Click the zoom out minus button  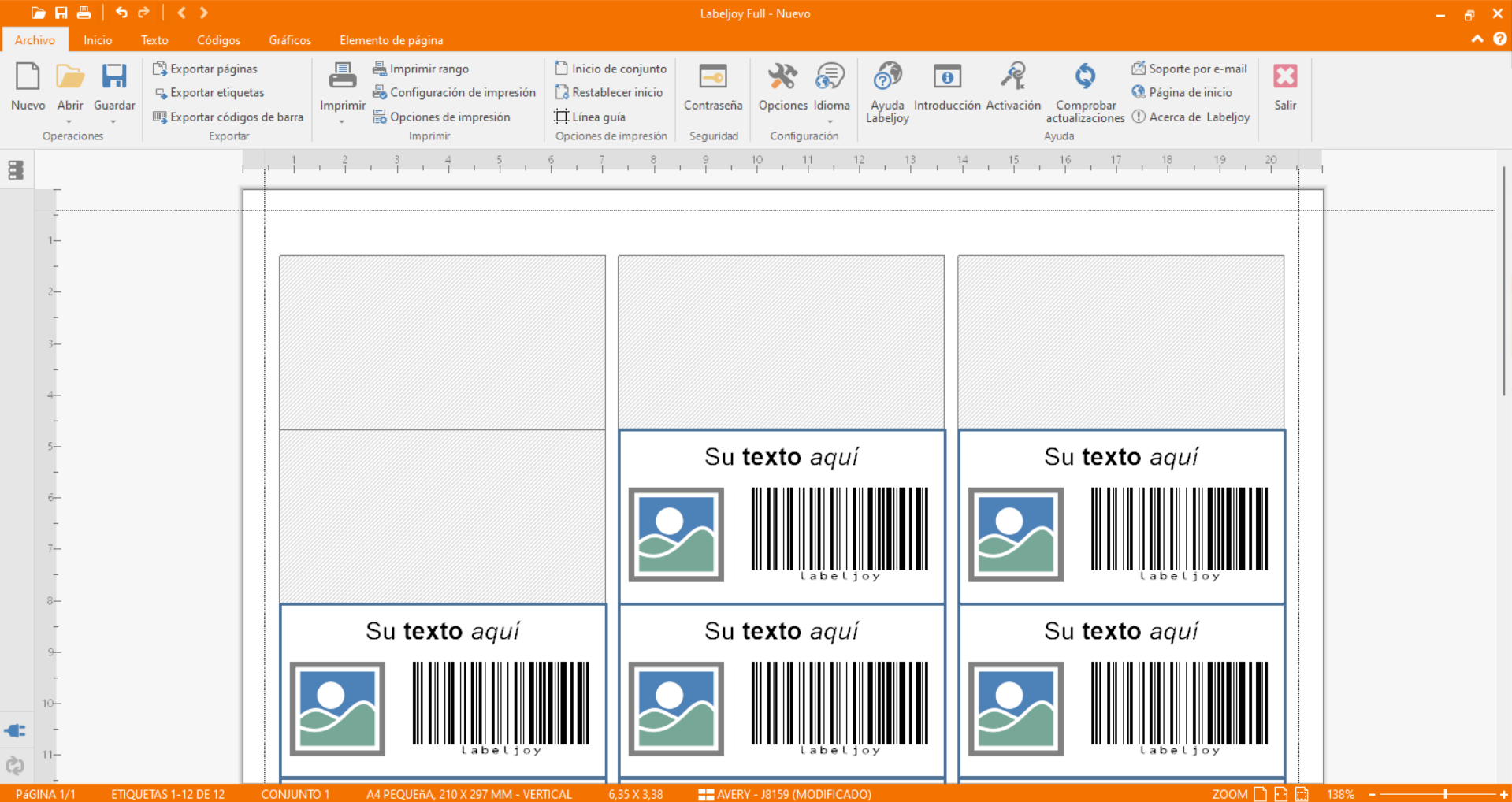tap(1372, 794)
